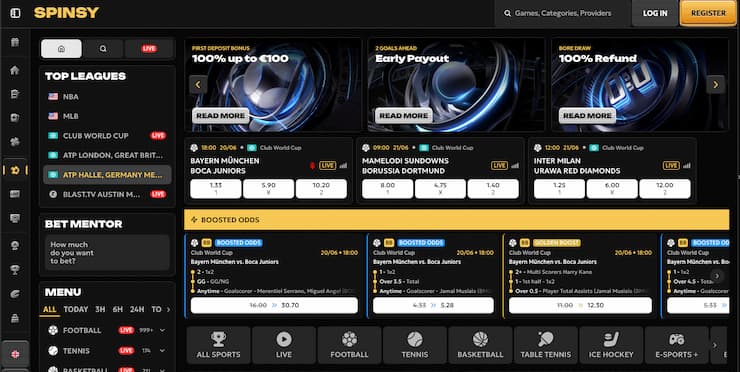This screenshot has height=372, width=740.
Task: Click red streaming icon on Bayern München card
Action: pos(312,165)
